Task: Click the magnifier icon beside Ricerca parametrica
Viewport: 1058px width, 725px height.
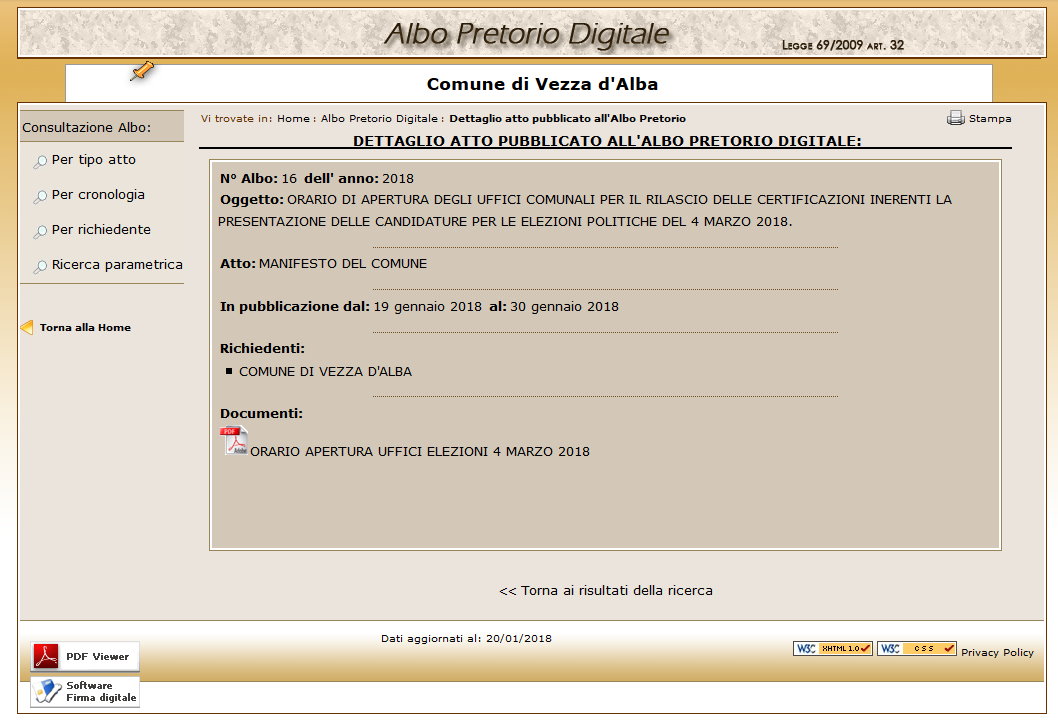Action: point(40,267)
